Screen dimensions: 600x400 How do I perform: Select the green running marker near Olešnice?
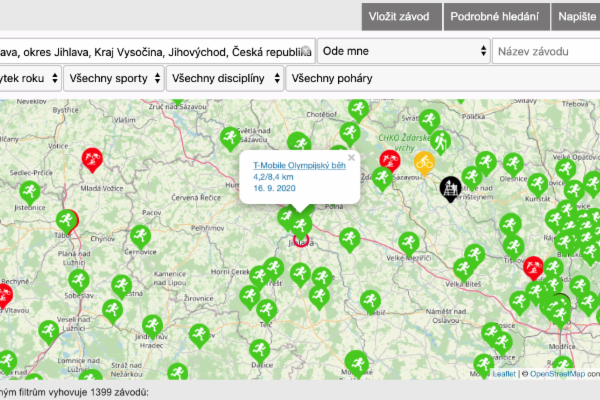tap(513, 163)
